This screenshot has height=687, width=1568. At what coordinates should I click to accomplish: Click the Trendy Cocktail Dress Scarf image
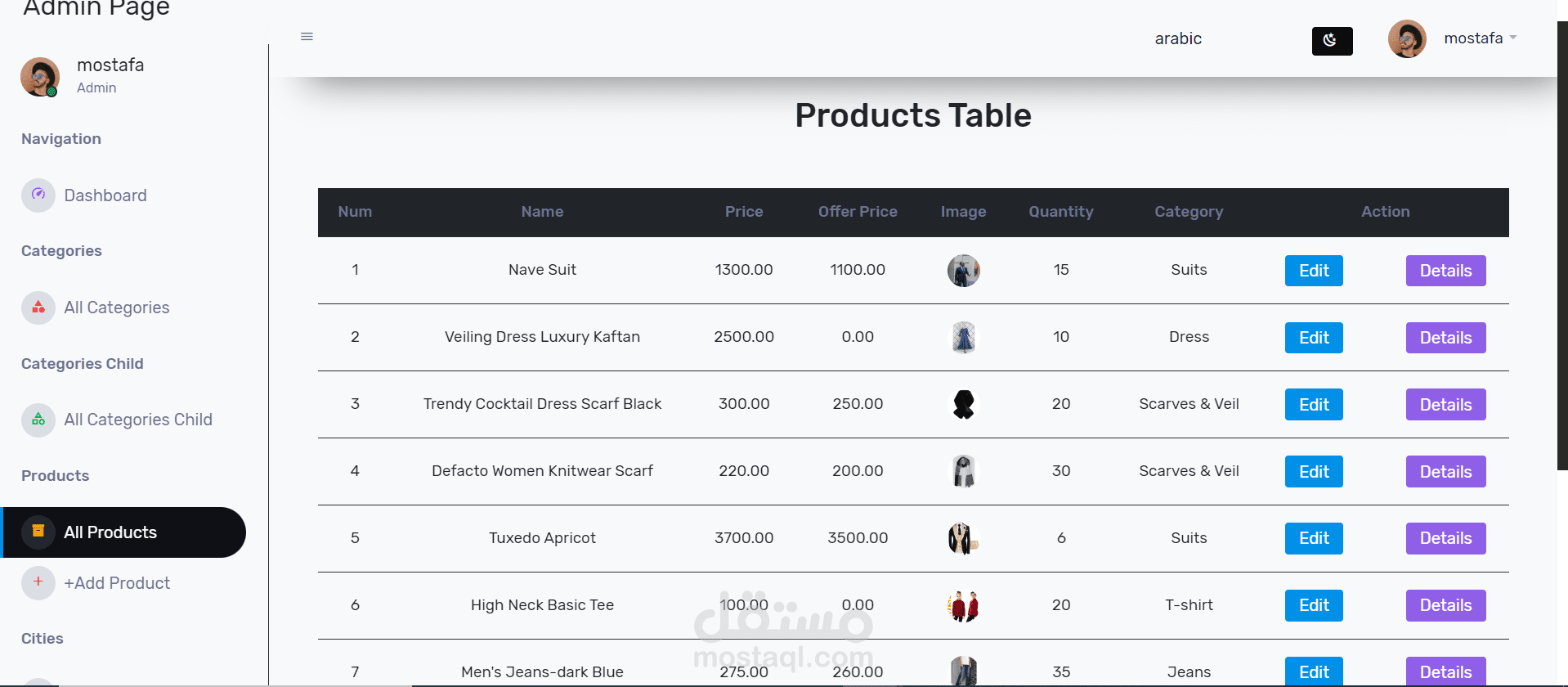963,405
